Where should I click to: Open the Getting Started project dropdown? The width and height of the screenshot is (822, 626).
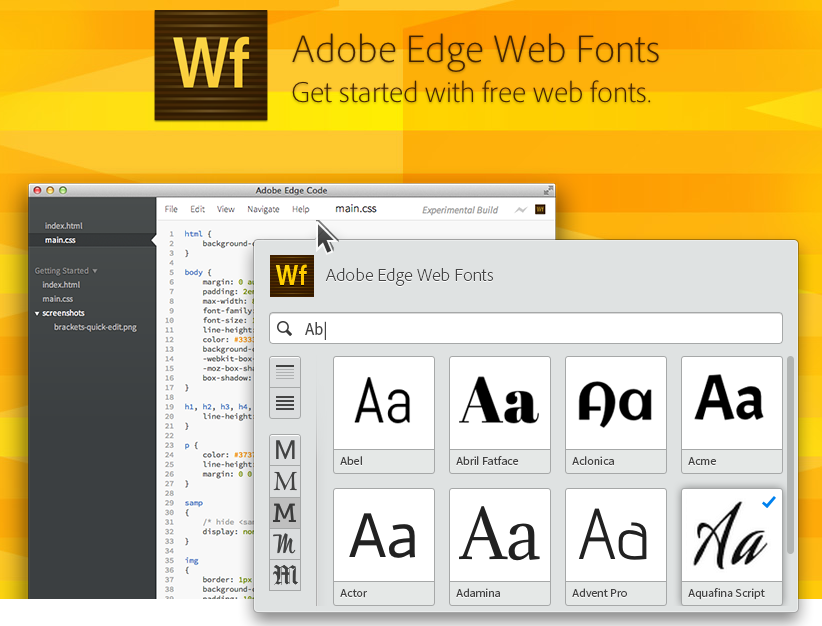(x=66, y=271)
